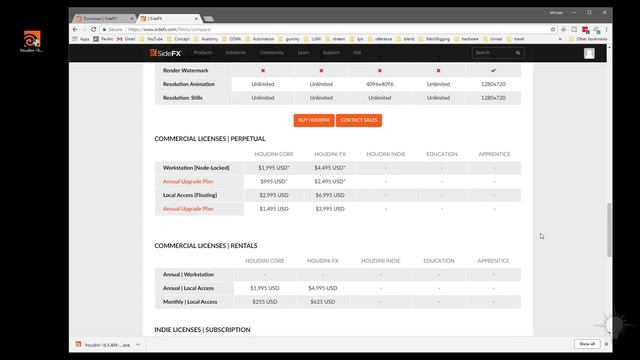Click the browser forward arrow
The image size is (640, 360).
[x=84, y=29]
